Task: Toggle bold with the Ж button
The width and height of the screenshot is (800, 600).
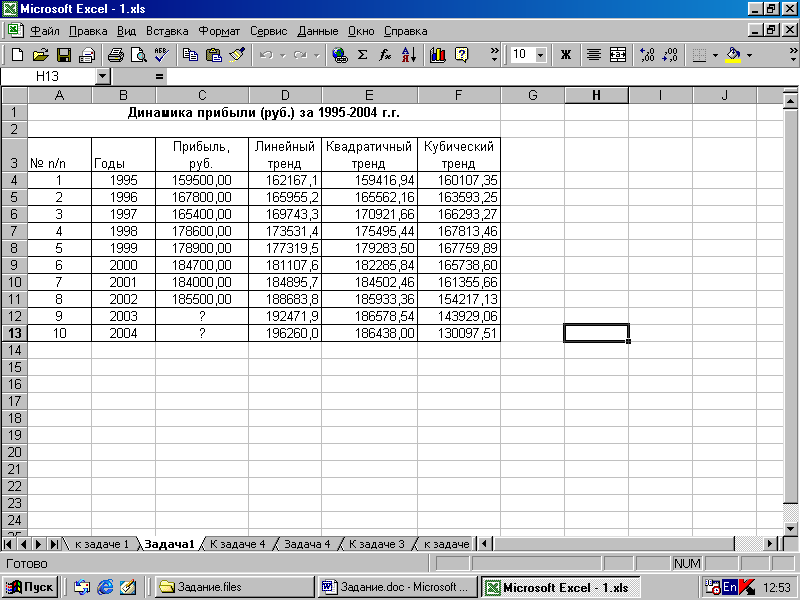Action: 565,55
